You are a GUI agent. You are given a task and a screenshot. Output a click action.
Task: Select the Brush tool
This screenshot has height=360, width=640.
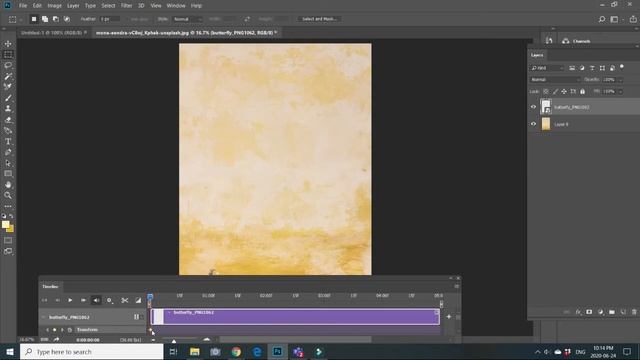point(8,98)
